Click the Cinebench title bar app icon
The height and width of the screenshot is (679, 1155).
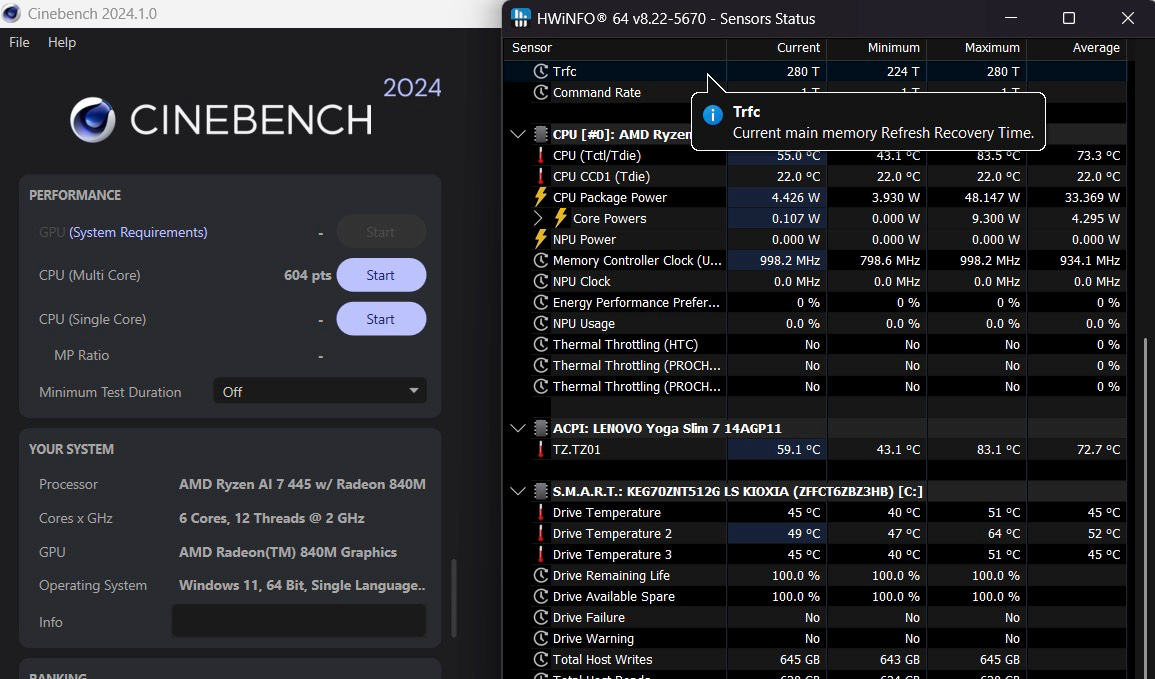click(12, 13)
